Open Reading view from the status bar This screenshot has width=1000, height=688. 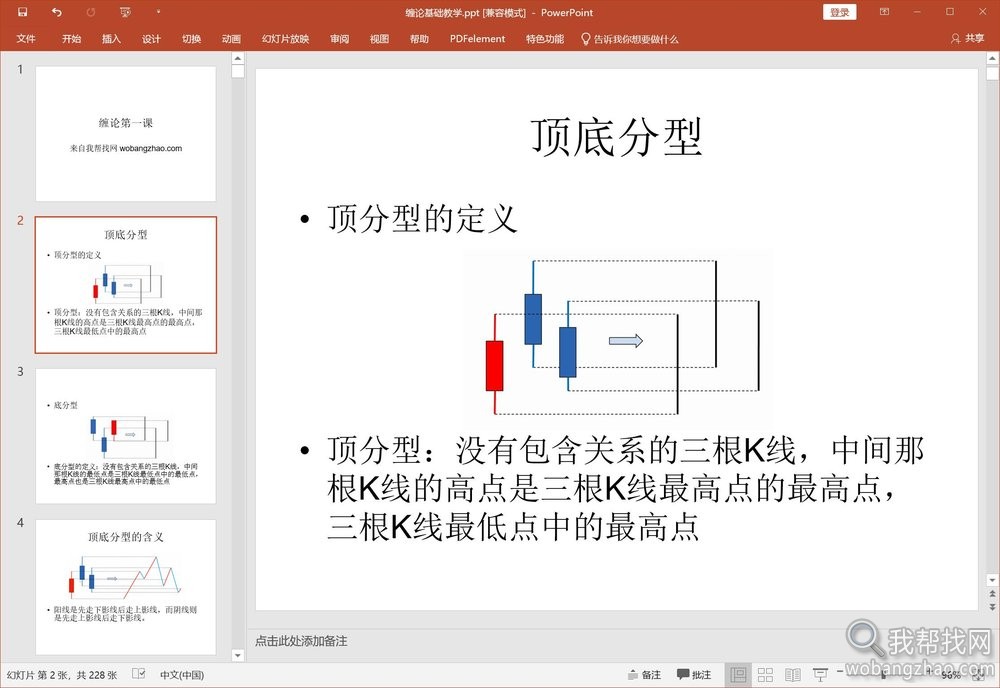(792, 674)
